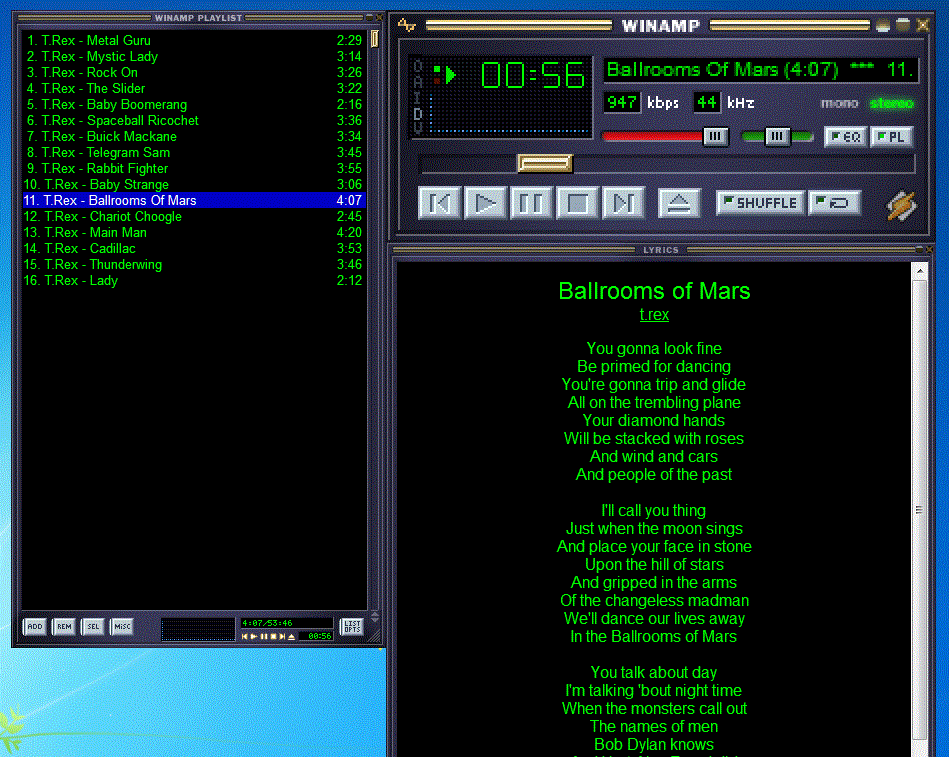This screenshot has height=757, width=949.
Task: Pause playback with main Pause button
Action: [531, 203]
